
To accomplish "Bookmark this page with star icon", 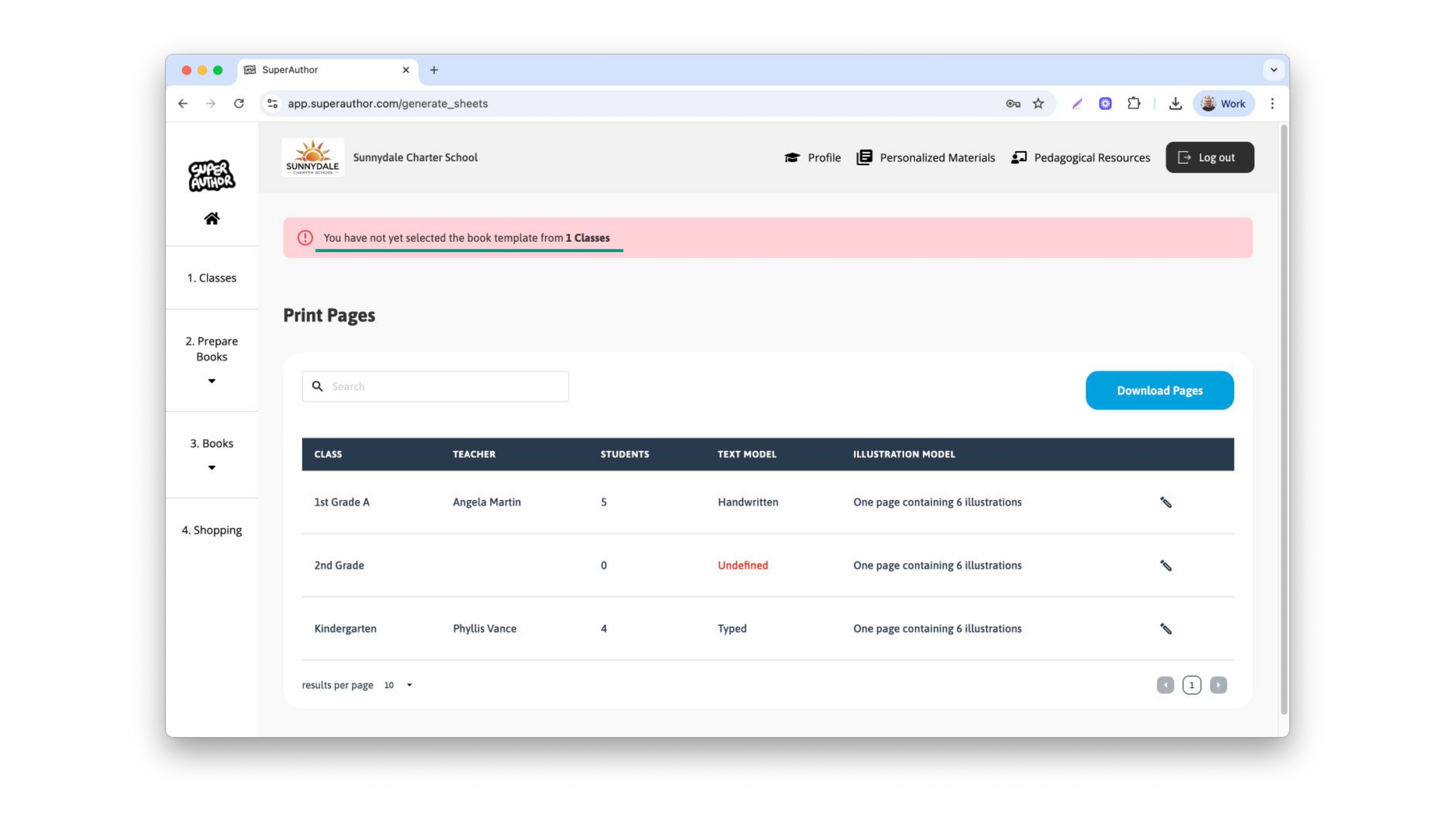I will pyautogui.click(x=1038, y=103).
